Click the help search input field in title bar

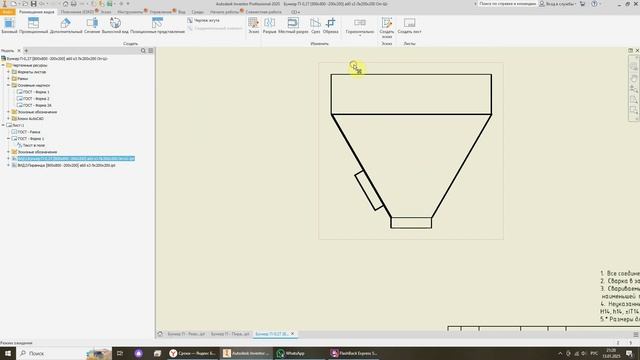pos(507,4)
